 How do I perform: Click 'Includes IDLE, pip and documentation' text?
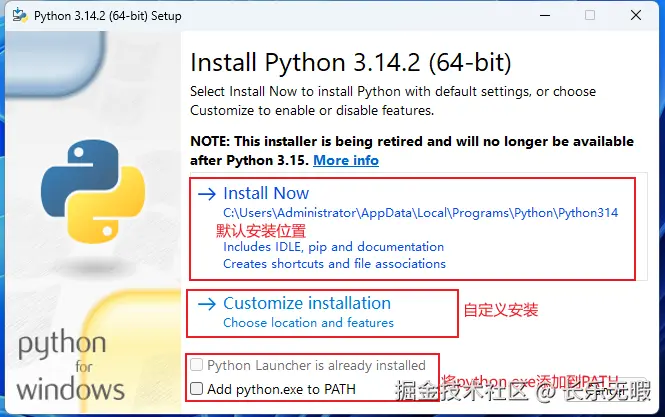point(333,246)
